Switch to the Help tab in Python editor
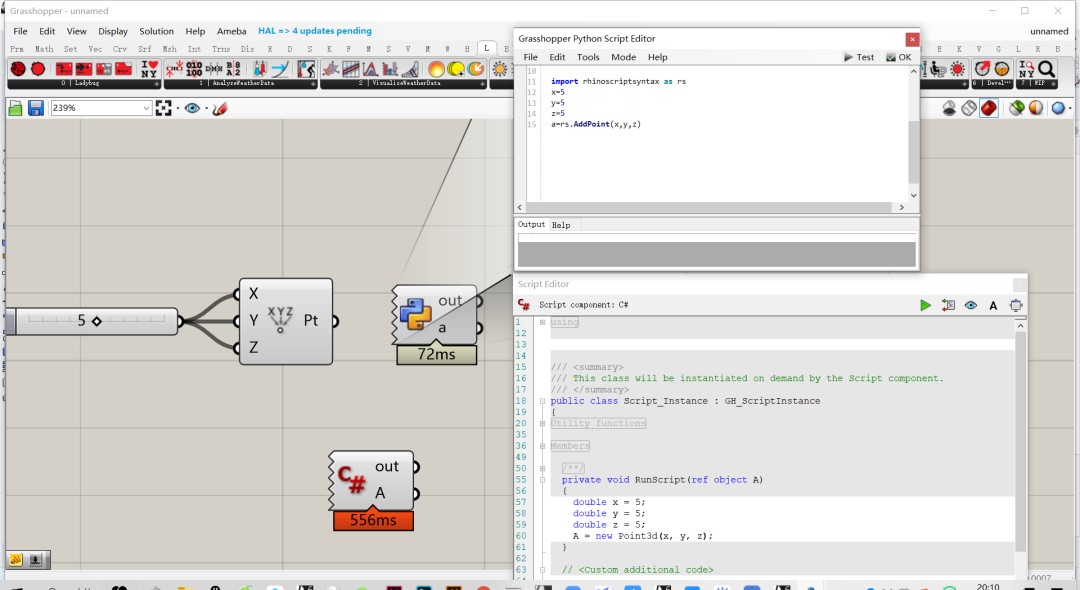This screenshot has height=590, width=1080. pos(561,225)
